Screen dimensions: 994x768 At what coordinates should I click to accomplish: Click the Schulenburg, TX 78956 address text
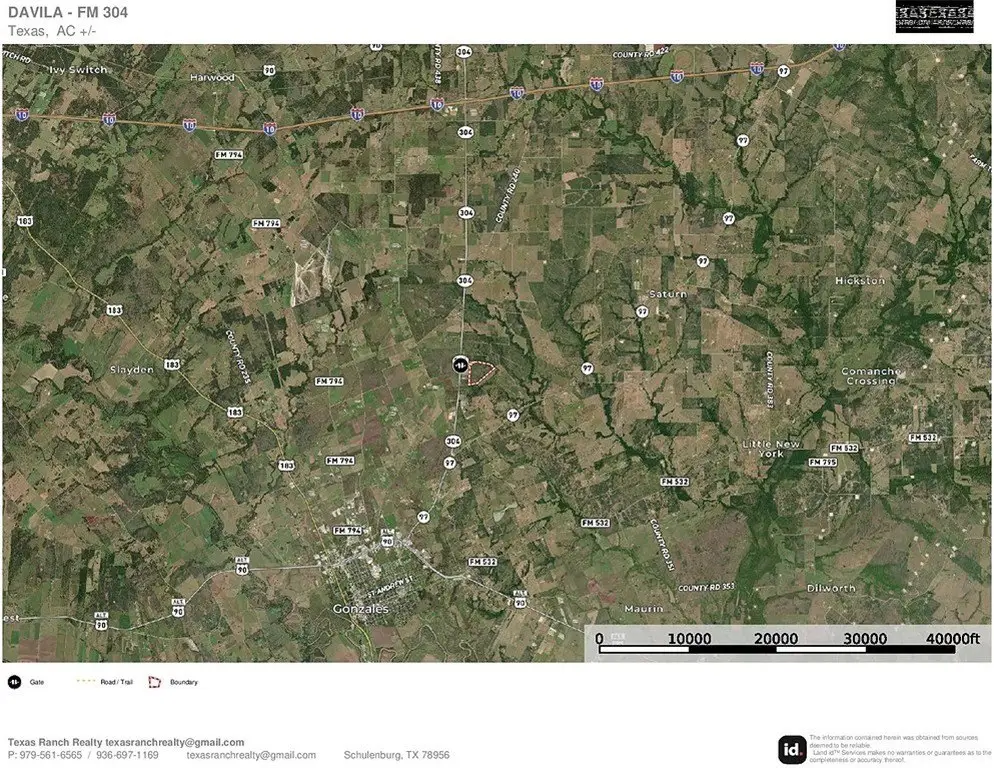point(396,755)
